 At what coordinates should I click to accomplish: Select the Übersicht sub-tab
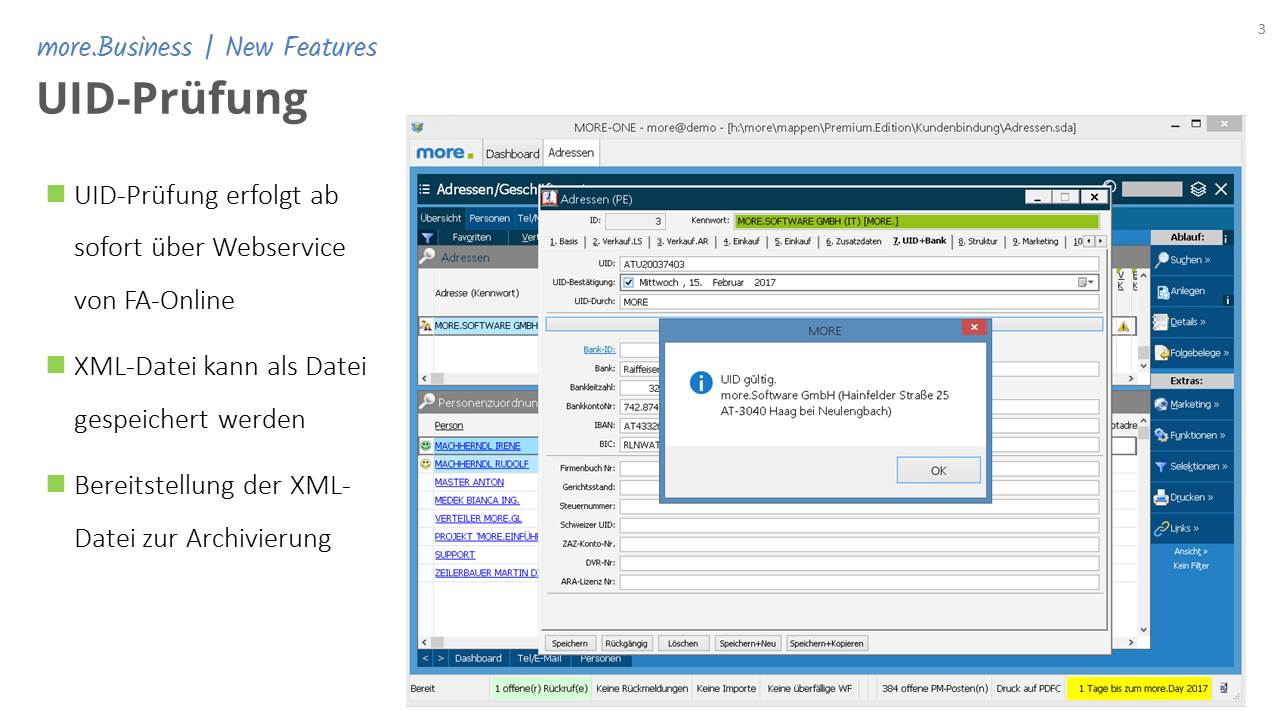(441, 218)
